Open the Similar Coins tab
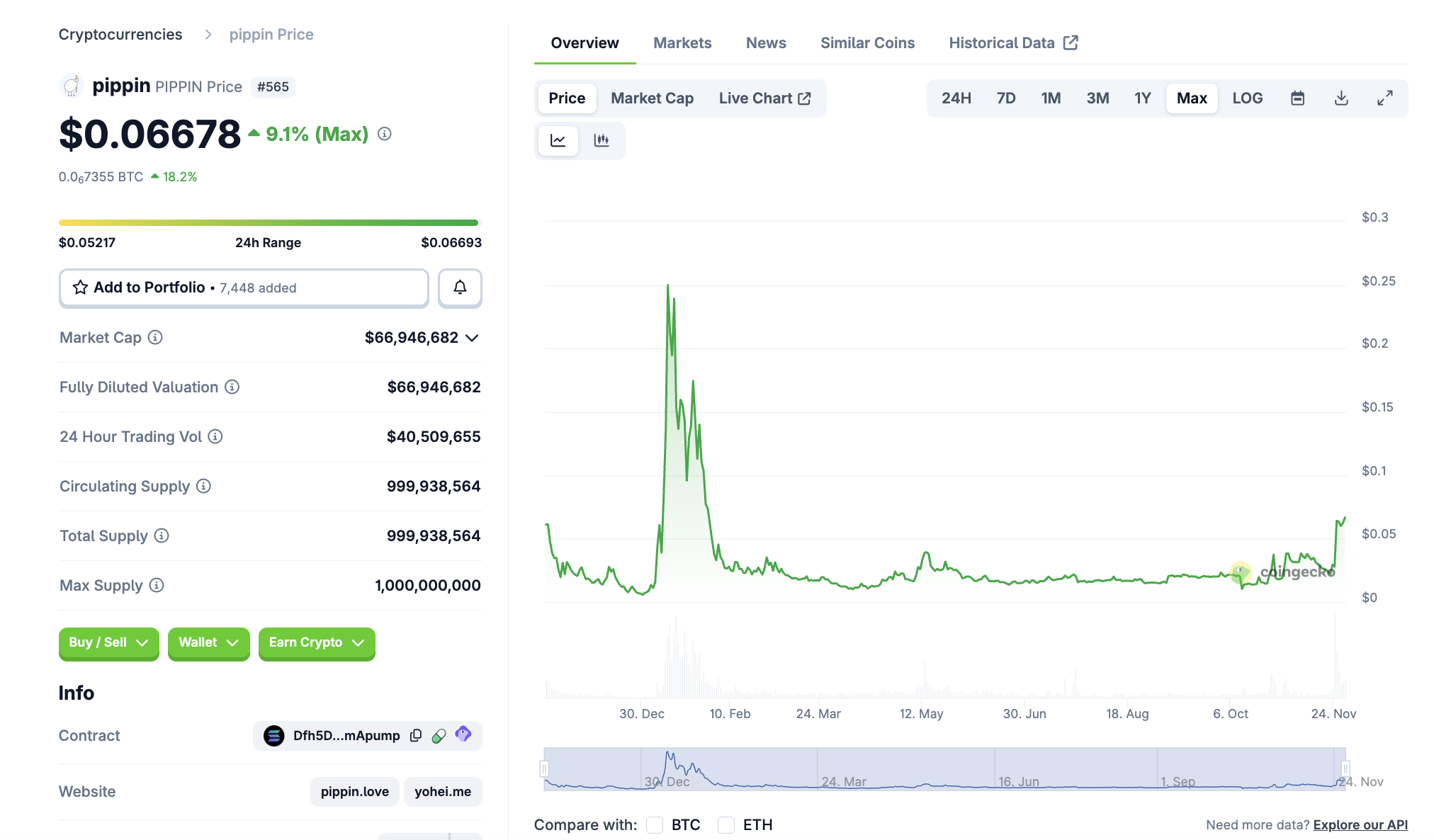This screenshot has height=840, width=1434. point(867,43)
